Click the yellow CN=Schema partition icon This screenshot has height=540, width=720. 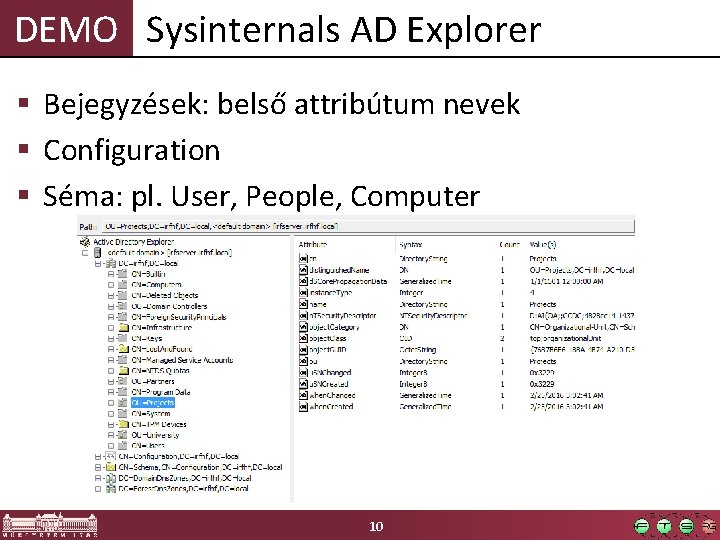[x=111, y=467]
